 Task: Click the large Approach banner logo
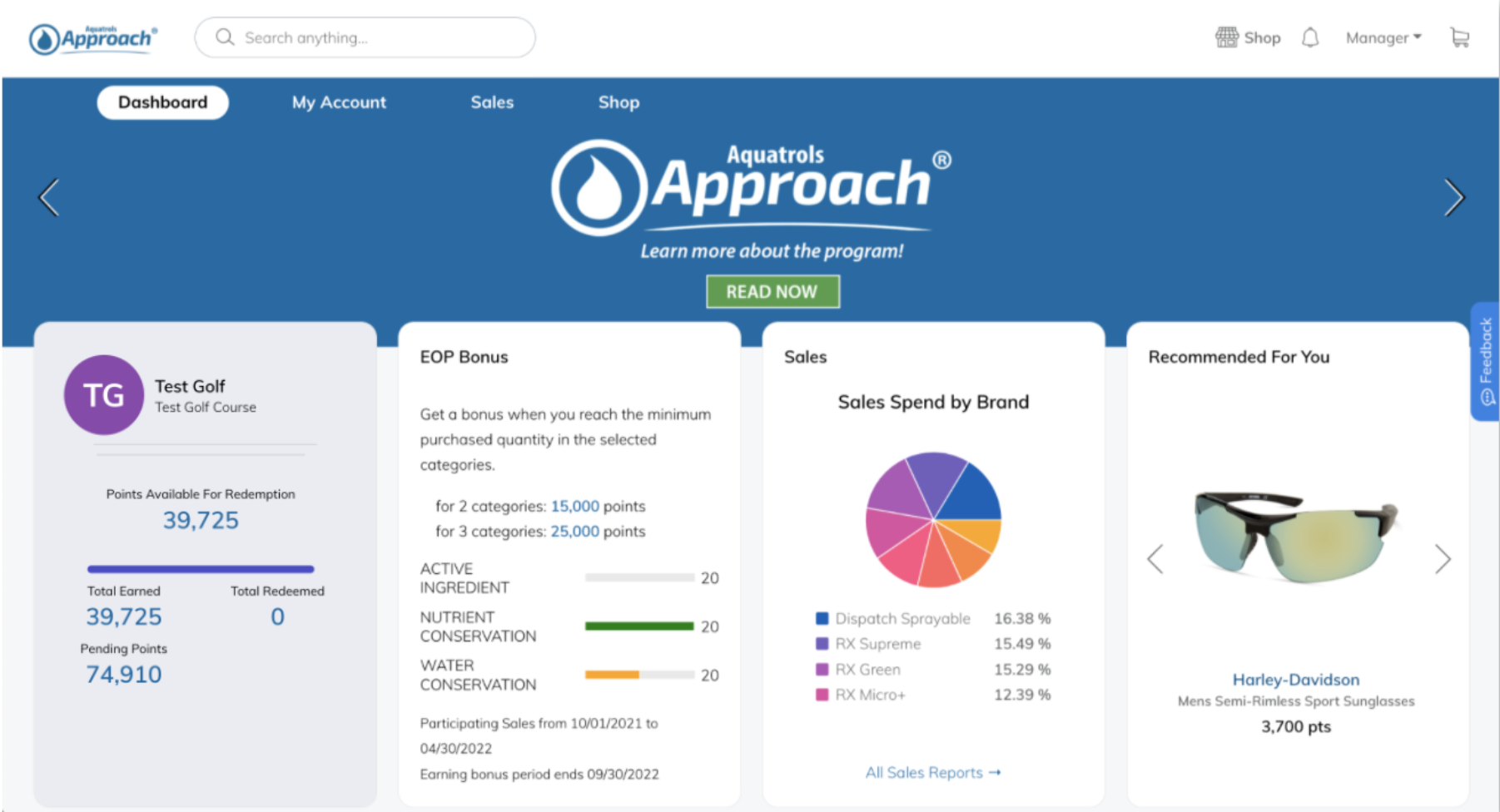[751, 188]
